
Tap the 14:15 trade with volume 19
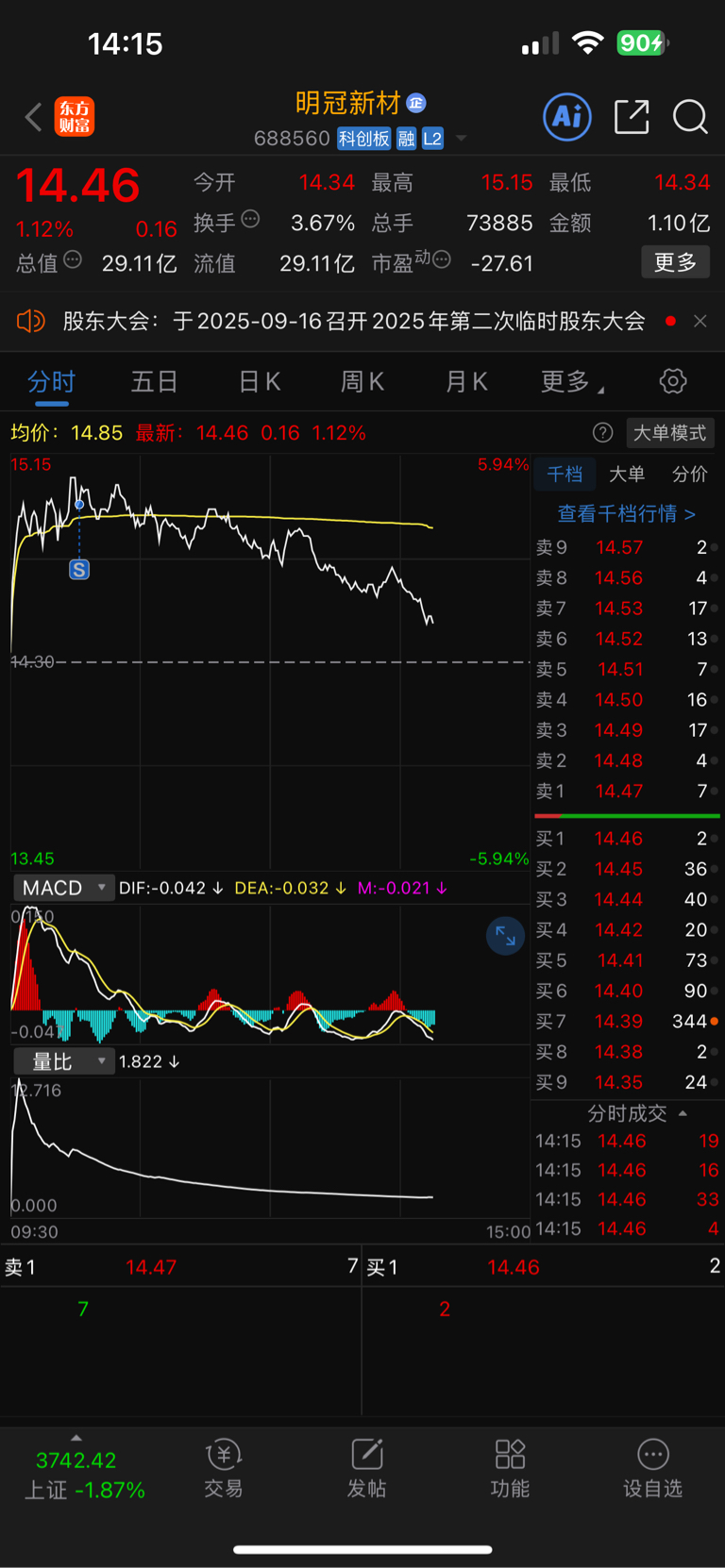627,1141
